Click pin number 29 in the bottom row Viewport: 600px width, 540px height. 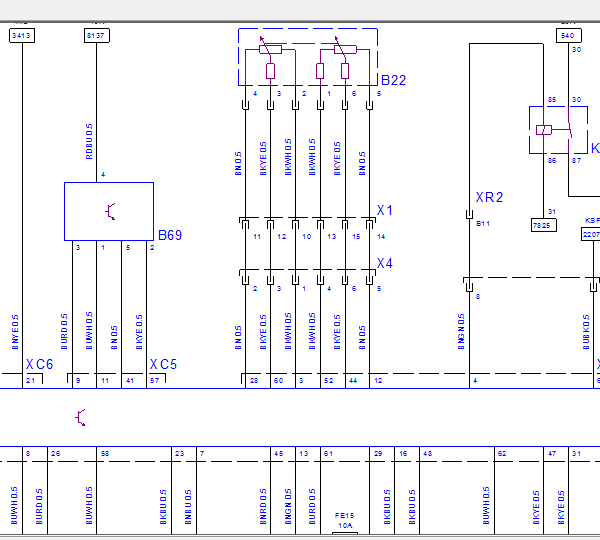click(x=378, y=454)
